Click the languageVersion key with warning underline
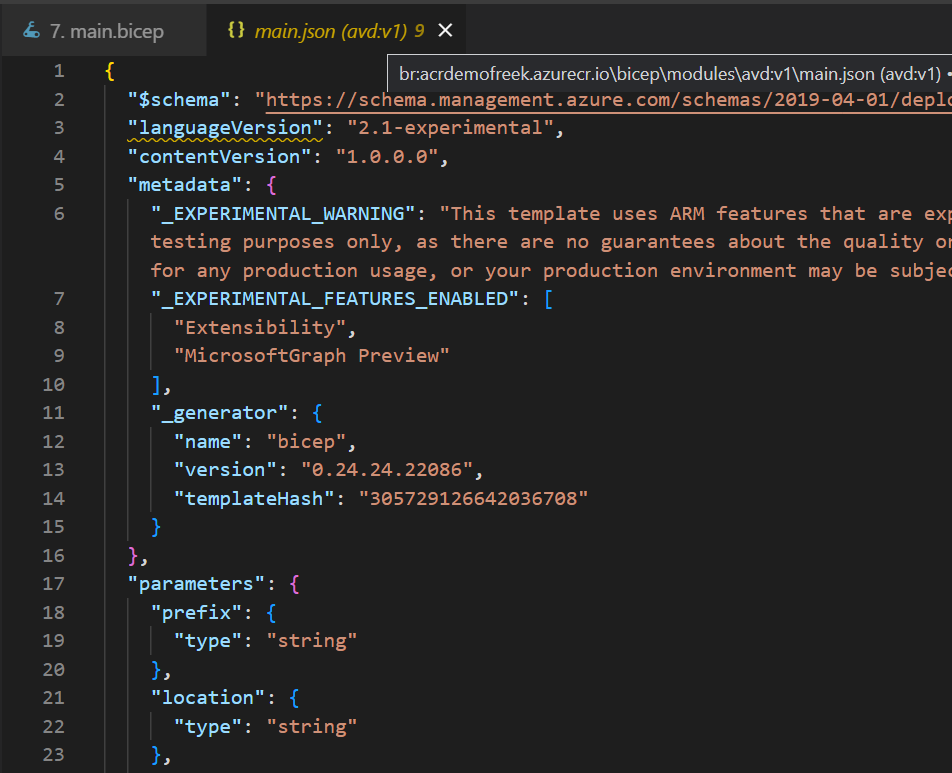Image resolution: width=952 pixels, height=773 pixels. (225, 128)
